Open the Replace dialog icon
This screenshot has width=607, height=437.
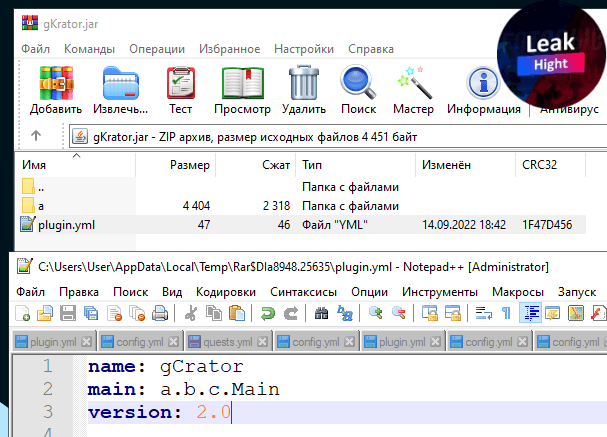pyautogui.click(x=345, y=313)
